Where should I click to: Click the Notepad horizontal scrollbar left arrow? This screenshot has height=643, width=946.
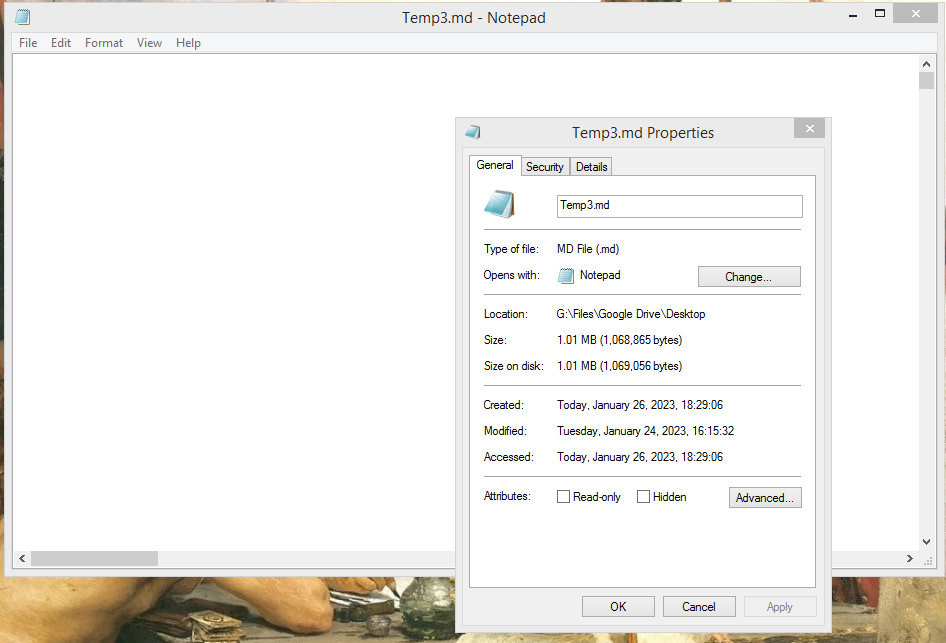(22, 559)
